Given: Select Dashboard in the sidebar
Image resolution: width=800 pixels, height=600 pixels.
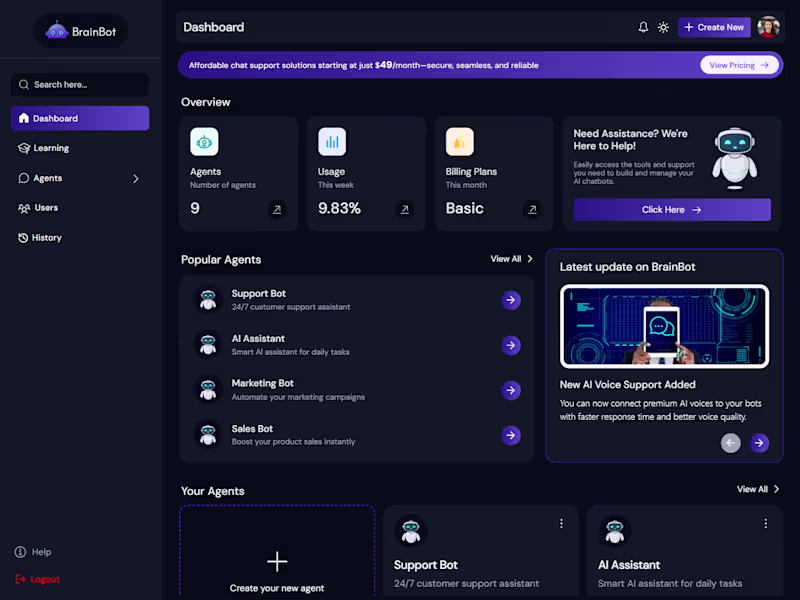Looking at the screenshot, I should point(80,118).
